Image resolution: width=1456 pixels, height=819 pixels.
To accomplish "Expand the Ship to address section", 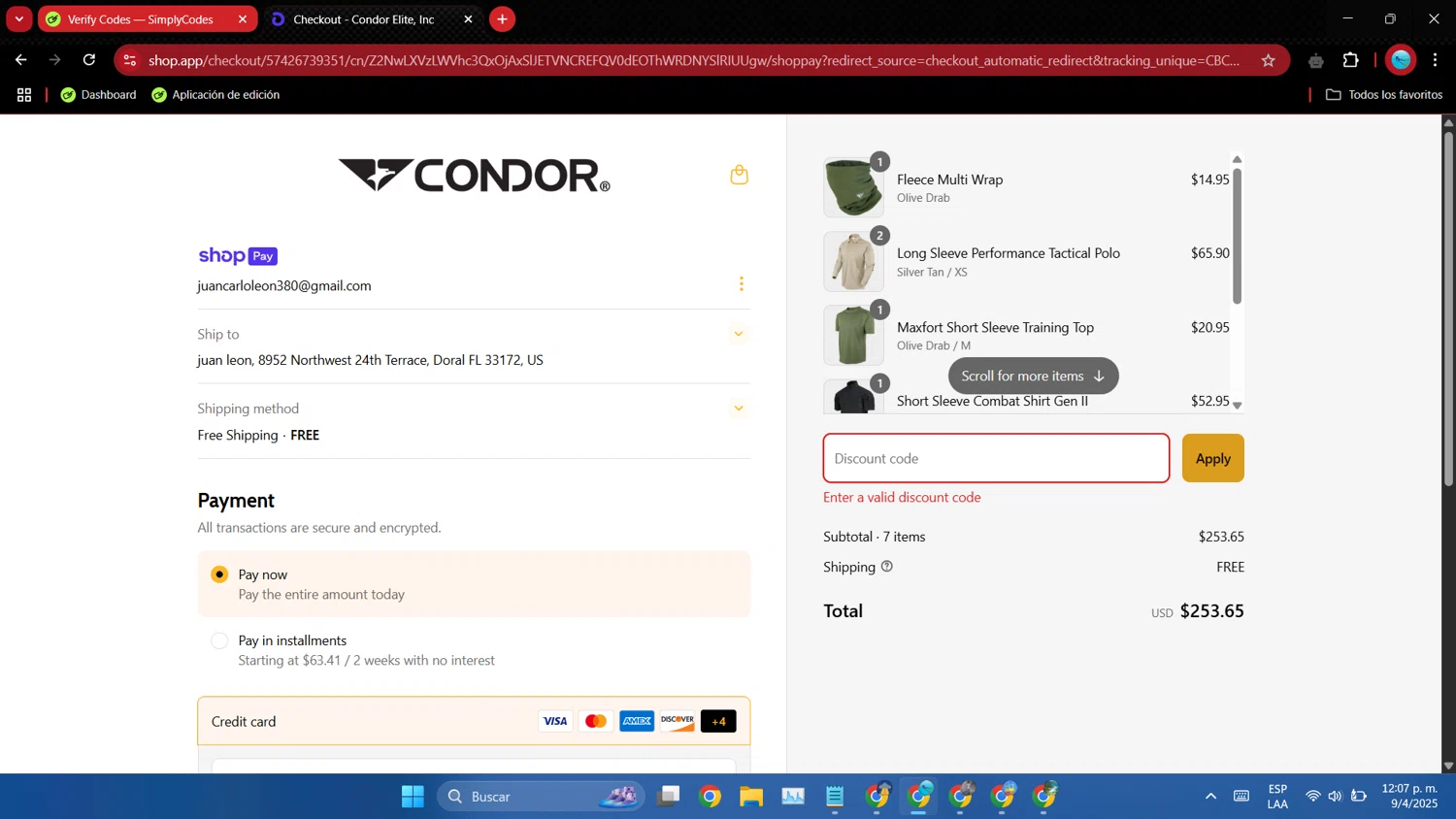I will [x=739, y=335].
